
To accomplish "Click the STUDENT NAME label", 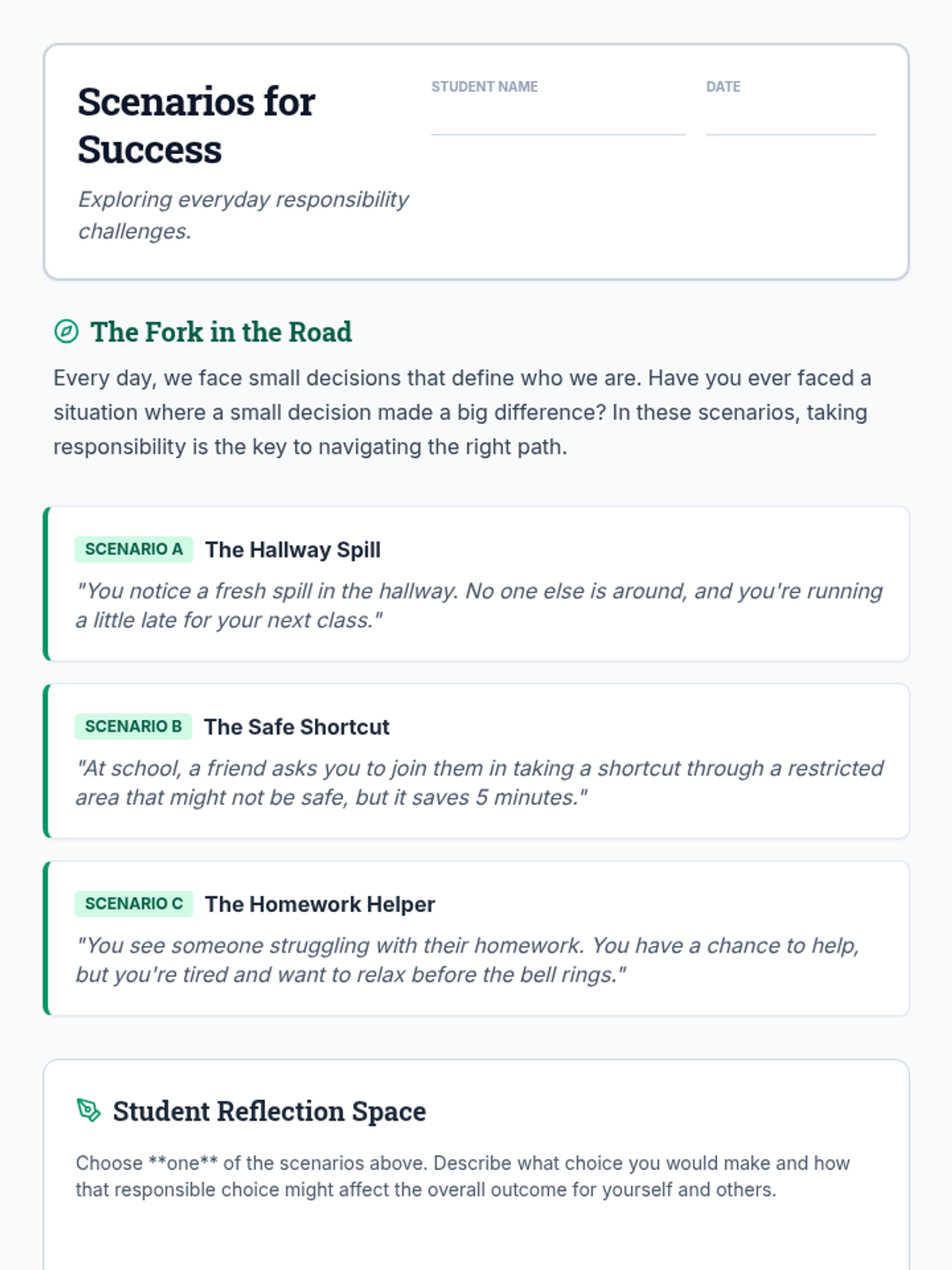I will point(485,87).
